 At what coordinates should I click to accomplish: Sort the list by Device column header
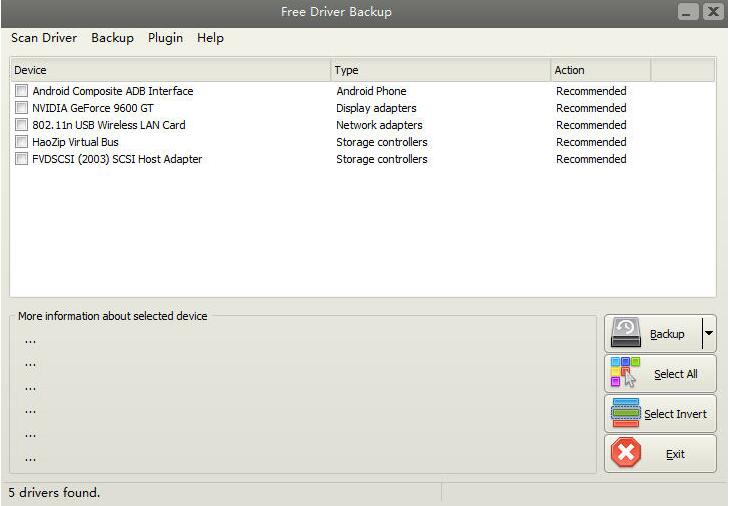pyautogui.click(x=170, y=70)
